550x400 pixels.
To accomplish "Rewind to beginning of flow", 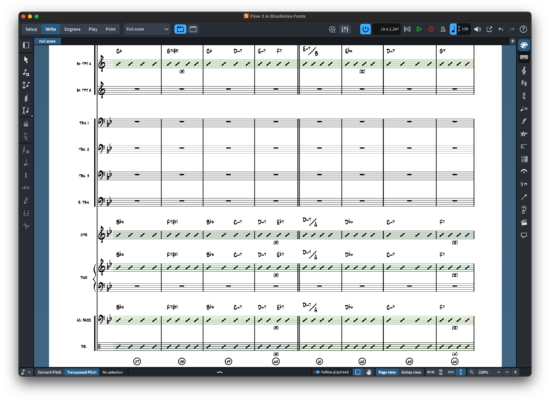I will (x=407, y=29).
